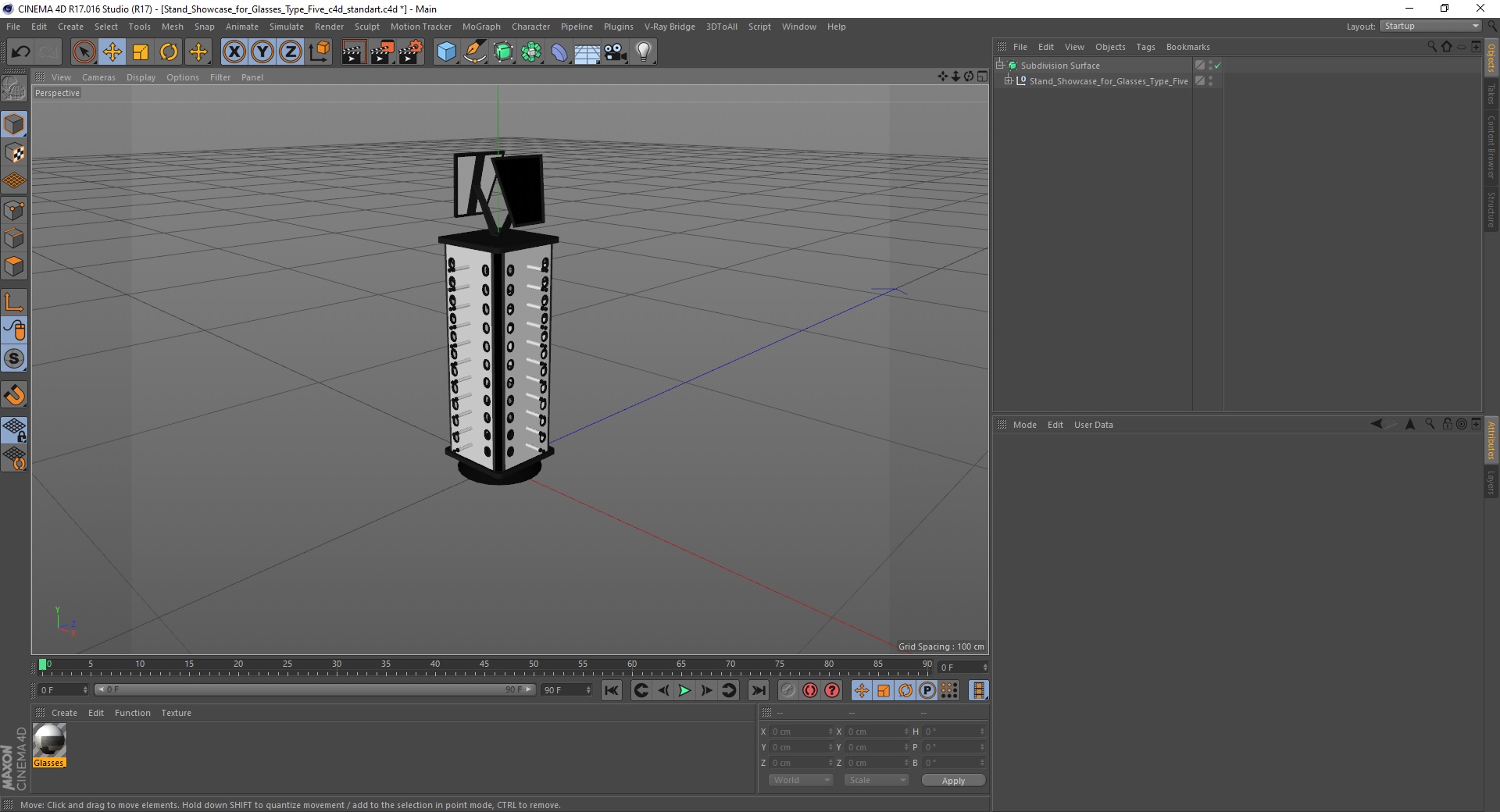Screen dimensions: 1500x812
Task: Render active view clapperboard icon
Action: 353,52
